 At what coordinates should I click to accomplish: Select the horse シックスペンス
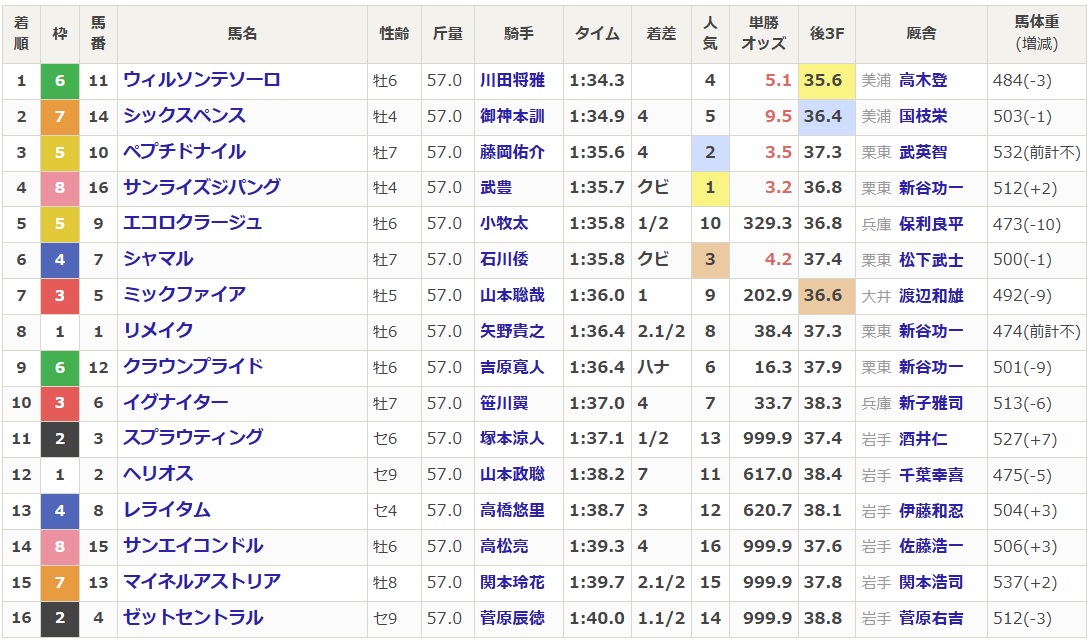[184, 116]
